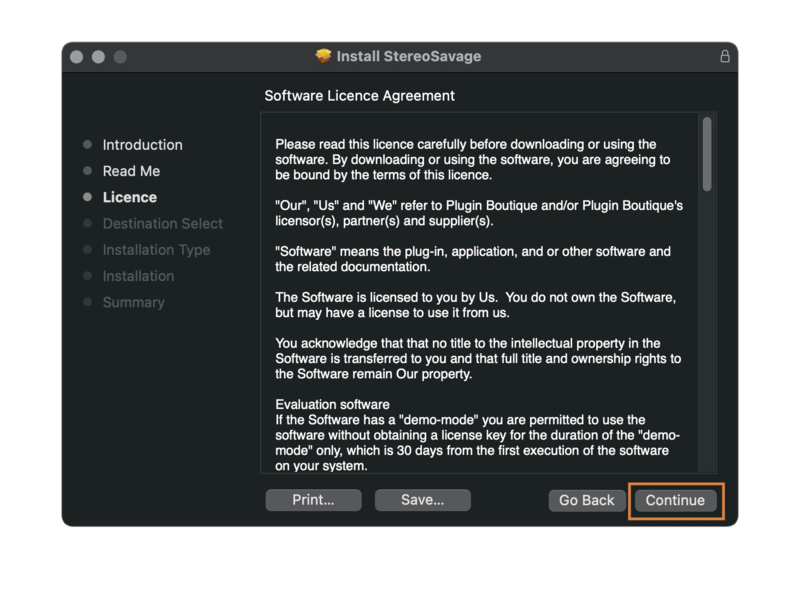Click the Introduction step bullet dot
Viewport: 800px width, 608px height.
coord(88,145)
